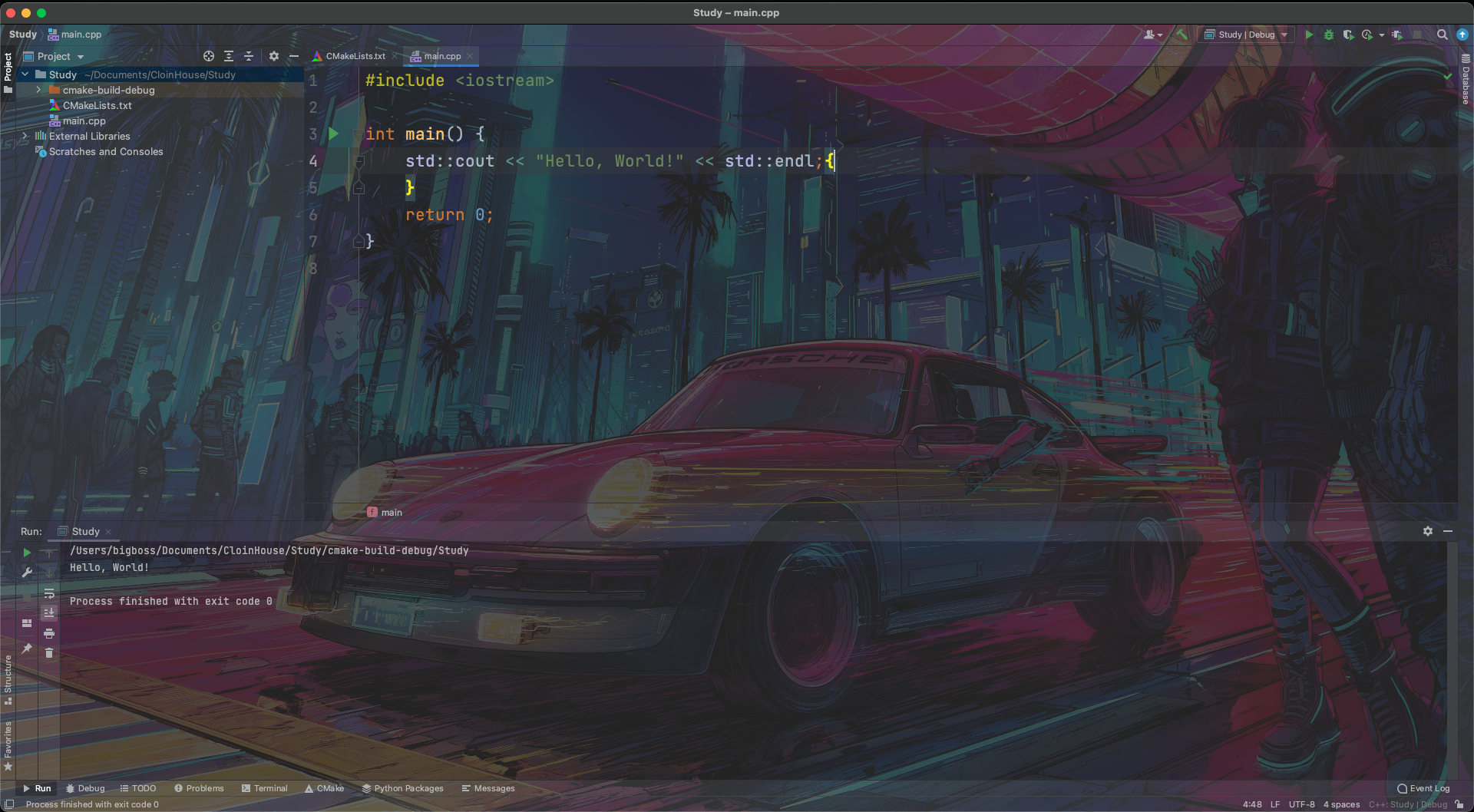Toggle the Project tool window stripe button
Screen dimensions: 1474x812
click(8, 73)
